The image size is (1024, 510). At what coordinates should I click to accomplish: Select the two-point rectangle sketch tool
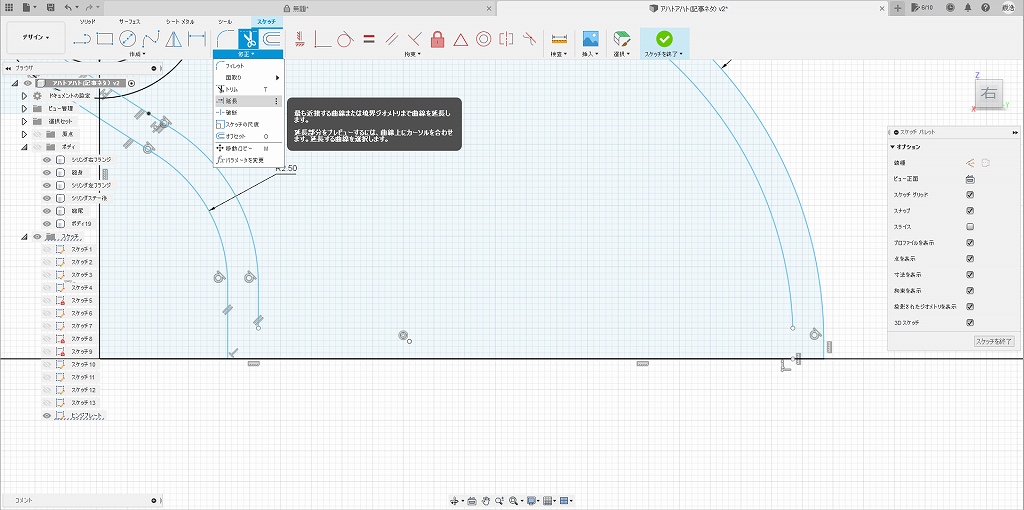coord(105,40)
